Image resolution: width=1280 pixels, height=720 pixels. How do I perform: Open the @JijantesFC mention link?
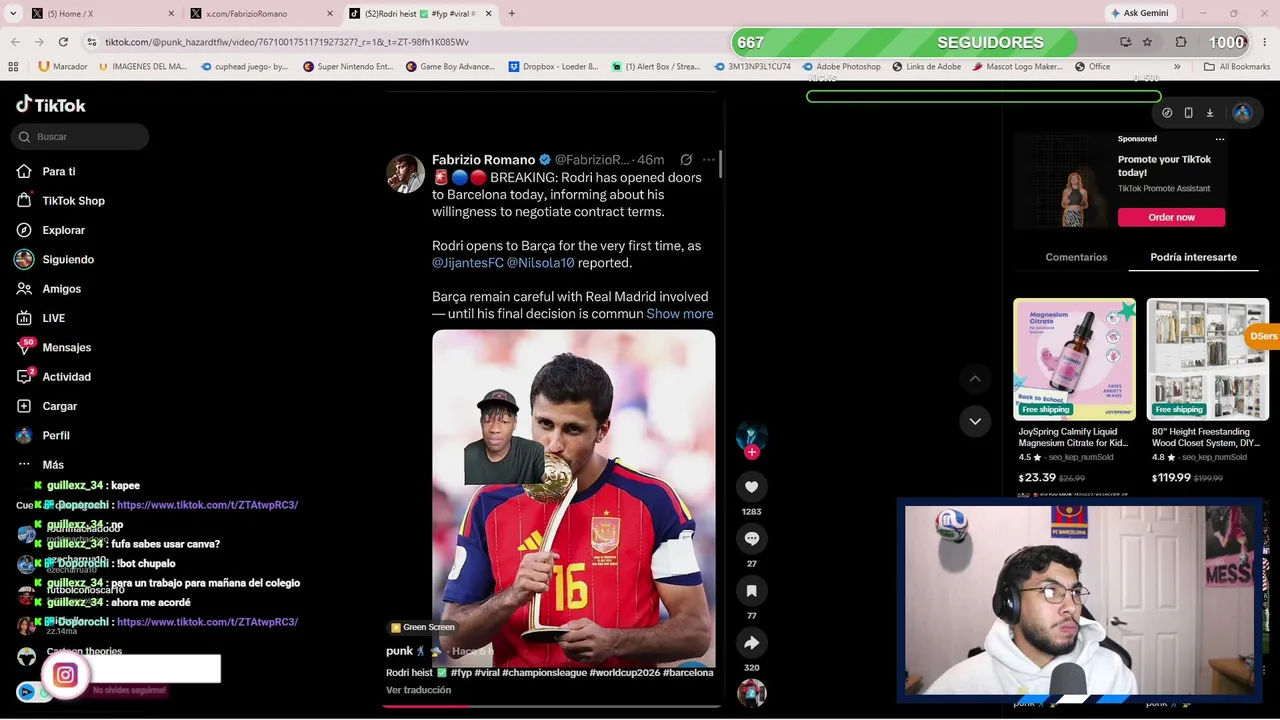click(x=467, y=263)
